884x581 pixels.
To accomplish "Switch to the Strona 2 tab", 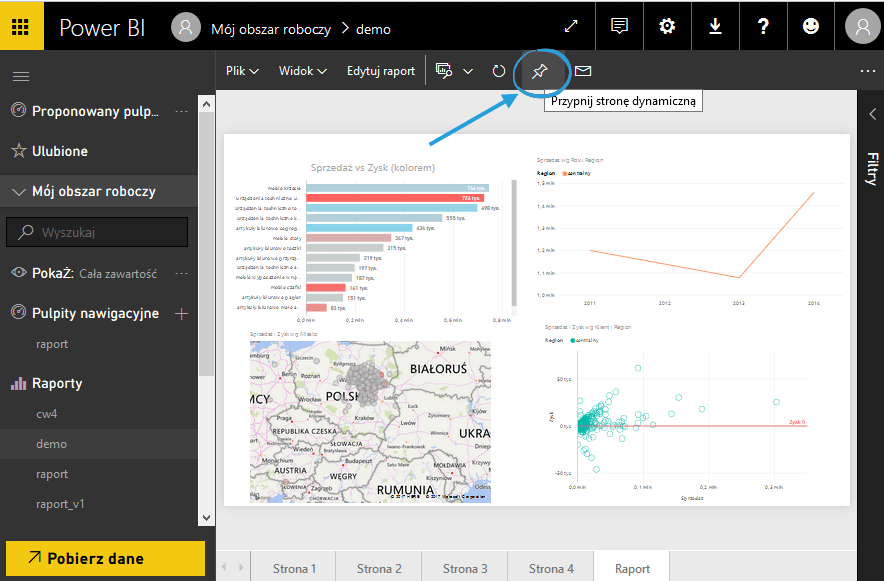I will 379,568.
